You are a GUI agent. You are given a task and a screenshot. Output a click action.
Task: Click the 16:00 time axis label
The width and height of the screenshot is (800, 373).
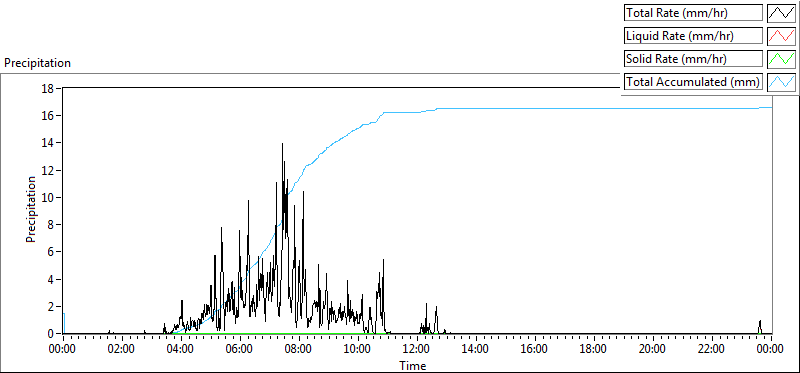pos(535,350)
